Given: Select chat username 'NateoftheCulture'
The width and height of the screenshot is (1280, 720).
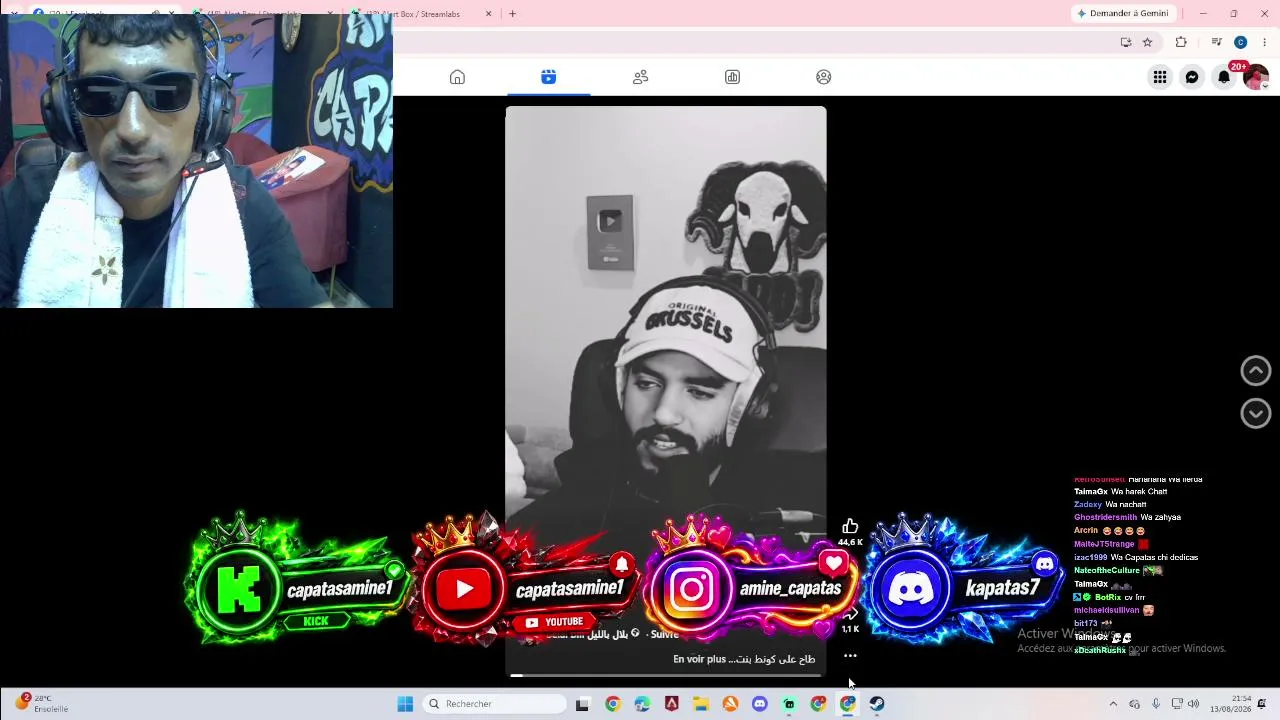Looking at the screenshot, I should pos(1107,570).
